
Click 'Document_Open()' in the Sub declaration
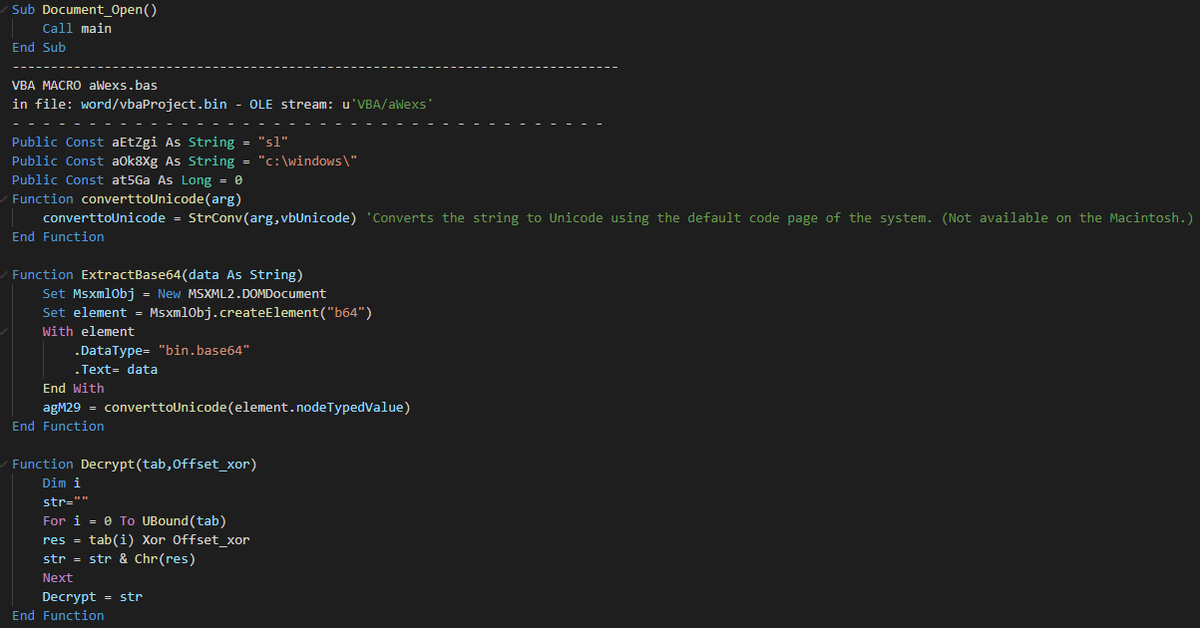[x=101, y=10]
